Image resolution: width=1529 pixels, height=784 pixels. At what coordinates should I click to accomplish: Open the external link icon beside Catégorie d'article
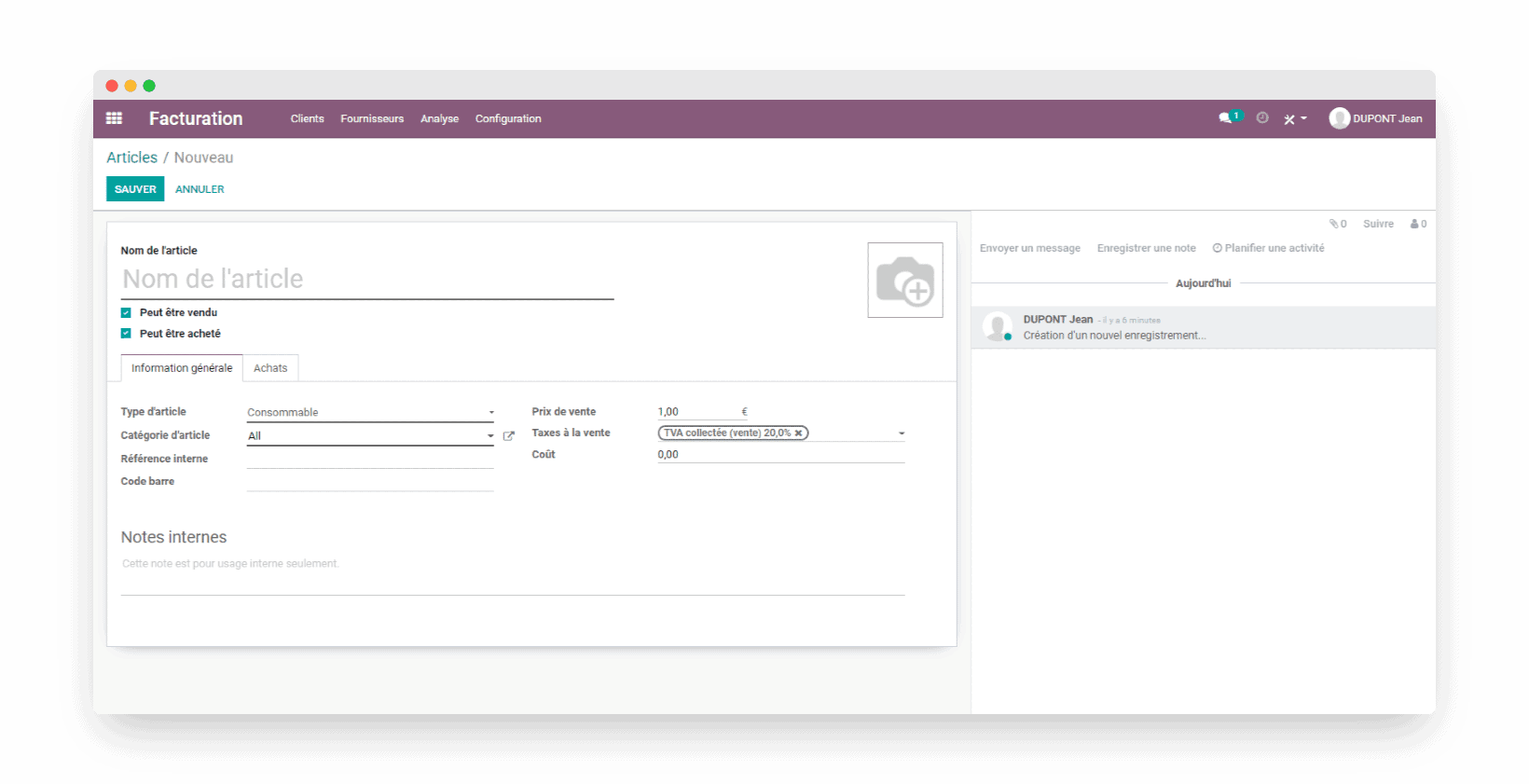pos(509,435)
